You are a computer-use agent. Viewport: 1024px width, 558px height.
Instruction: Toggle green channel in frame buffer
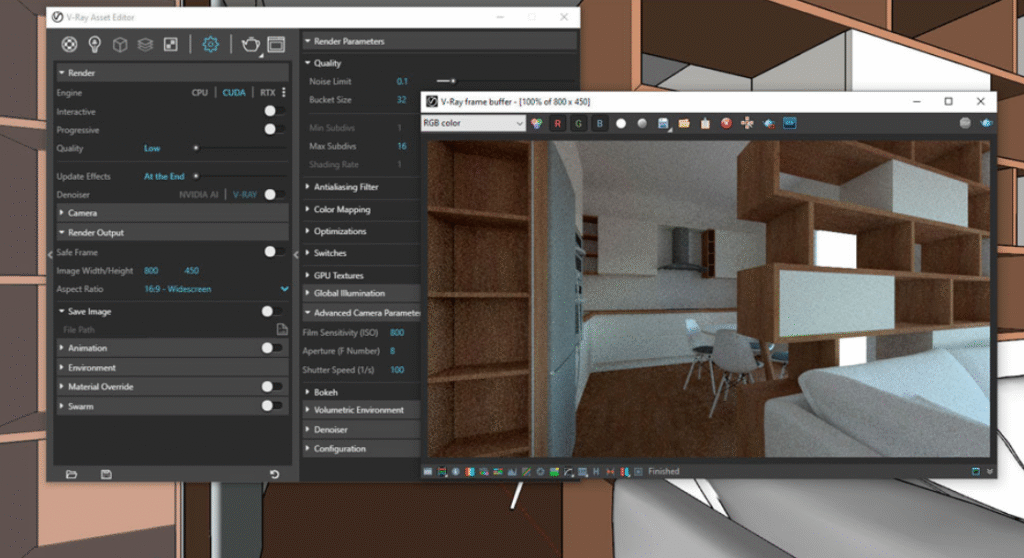579,123
